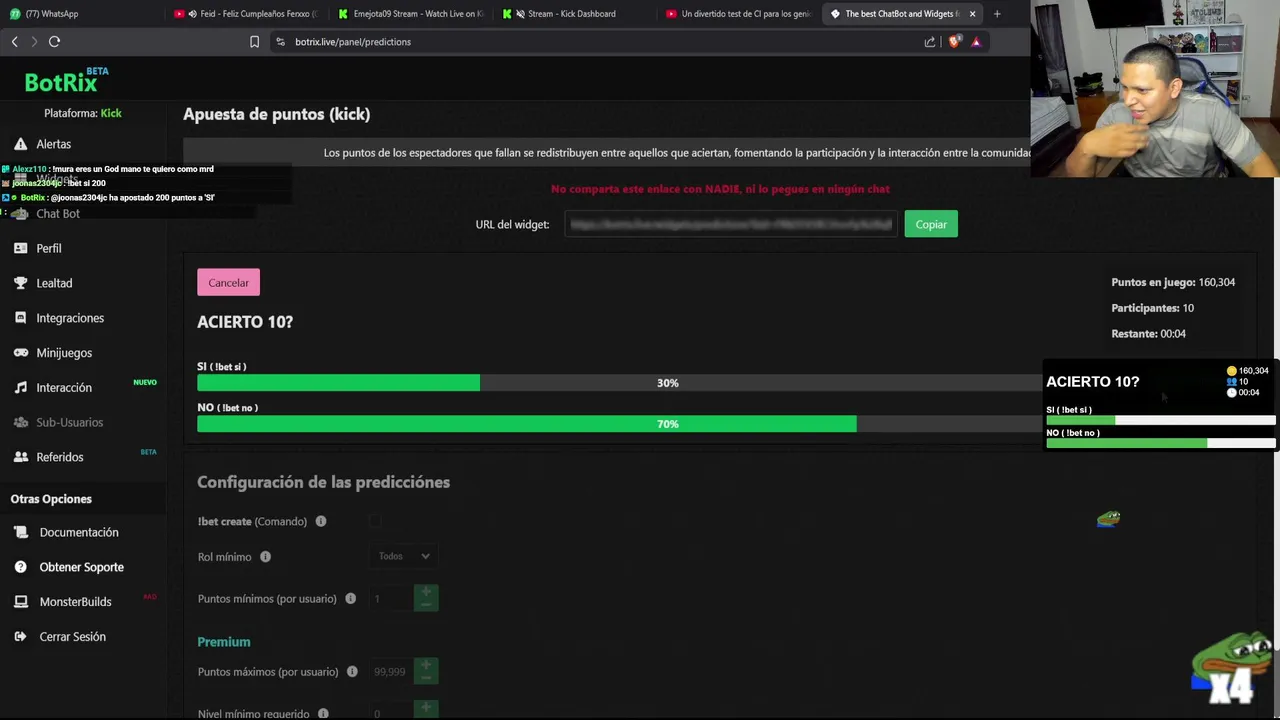This screenshot has height=720, width=1280.
Task: Open Integraciones in the sidebar
Action: tap(70, 318)
